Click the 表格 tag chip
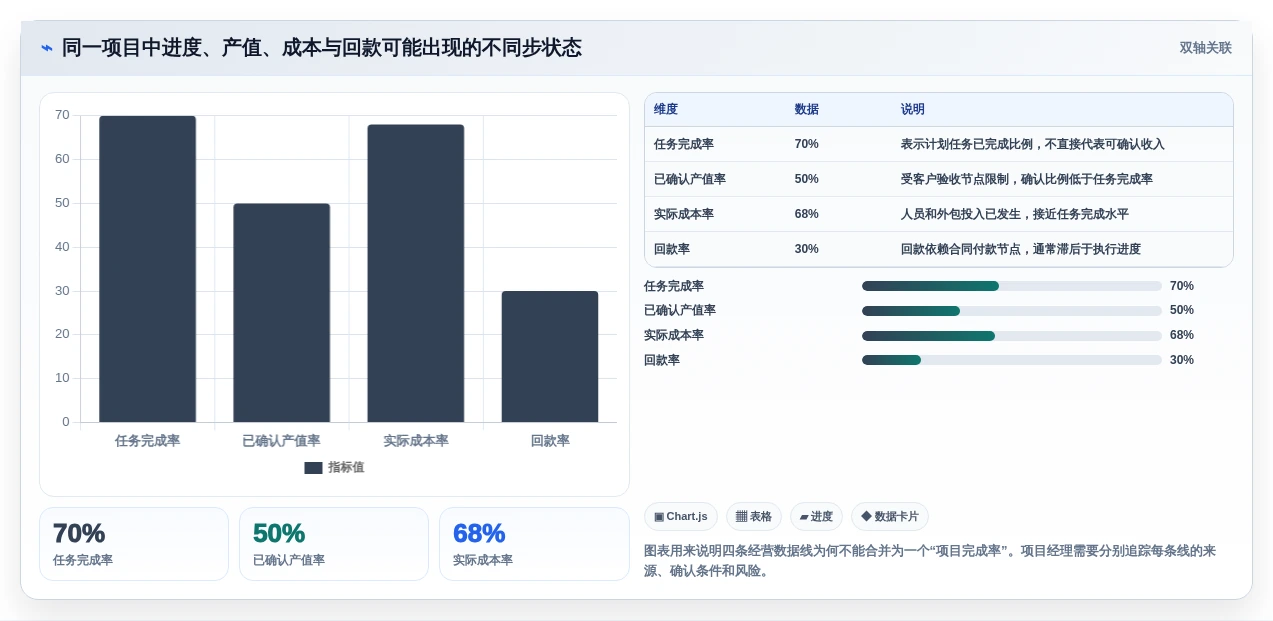The image size is (1273, 621). (x=754, y=517)
